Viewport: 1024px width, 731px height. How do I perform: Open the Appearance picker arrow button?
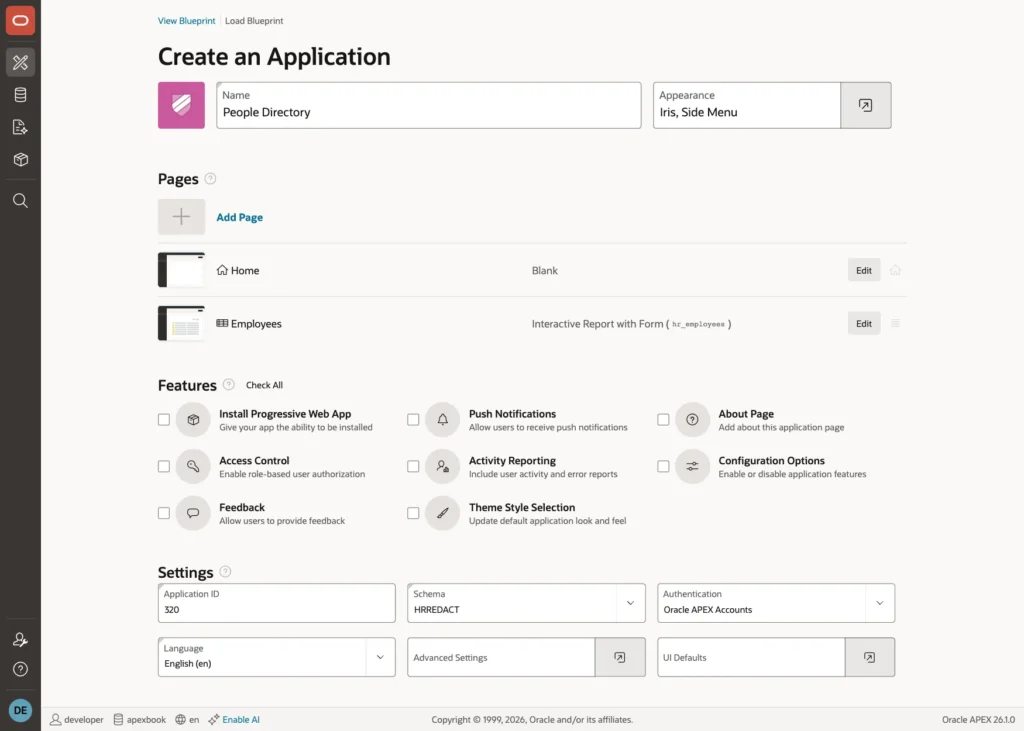[865, 105]
